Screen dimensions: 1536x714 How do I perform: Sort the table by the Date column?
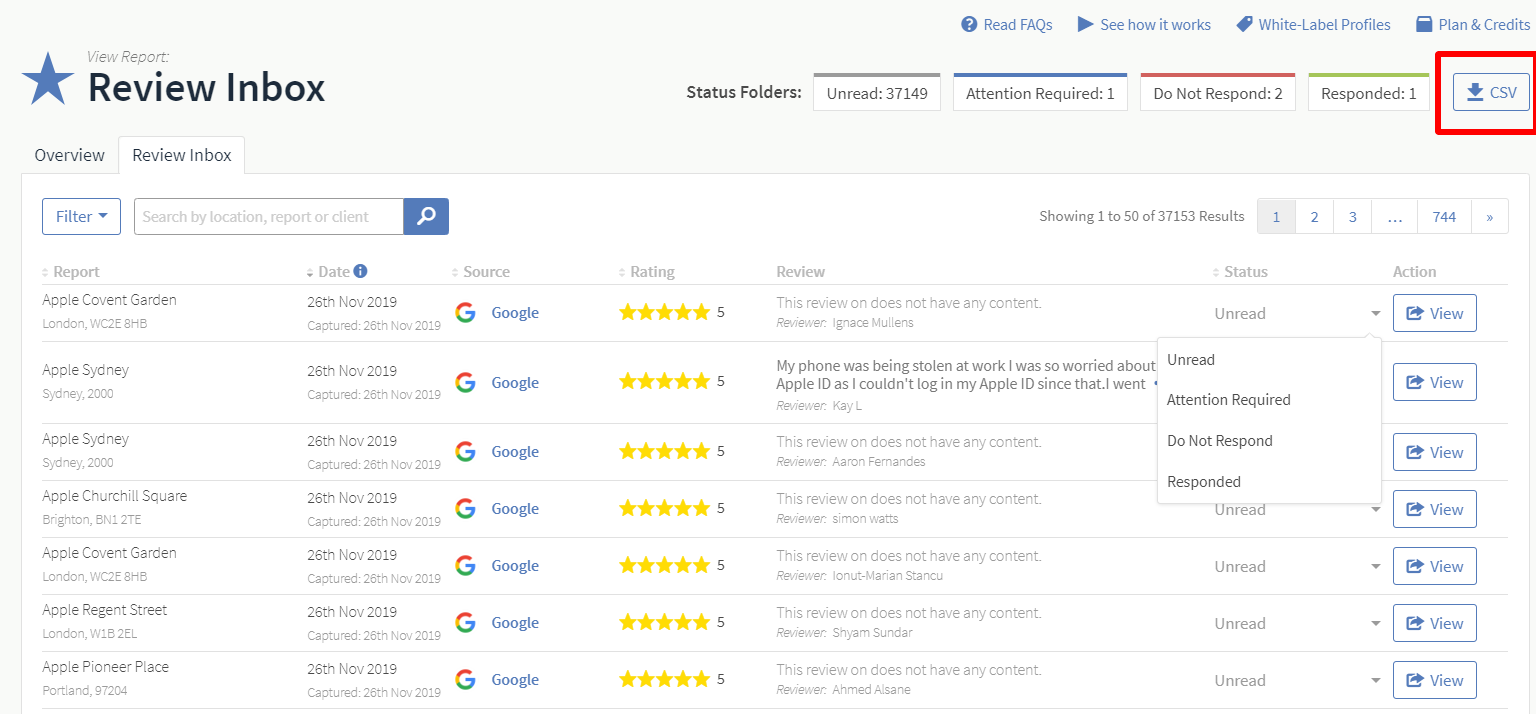329,272
